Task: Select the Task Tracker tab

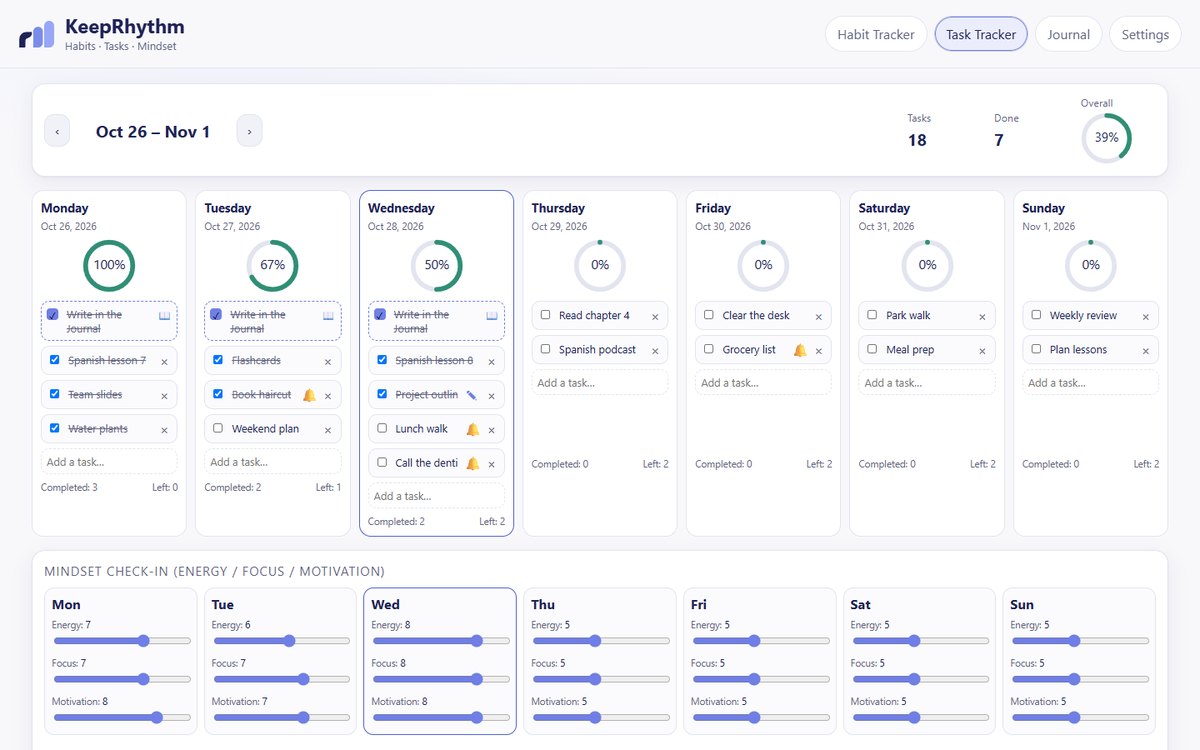Action: pos(981,34)
